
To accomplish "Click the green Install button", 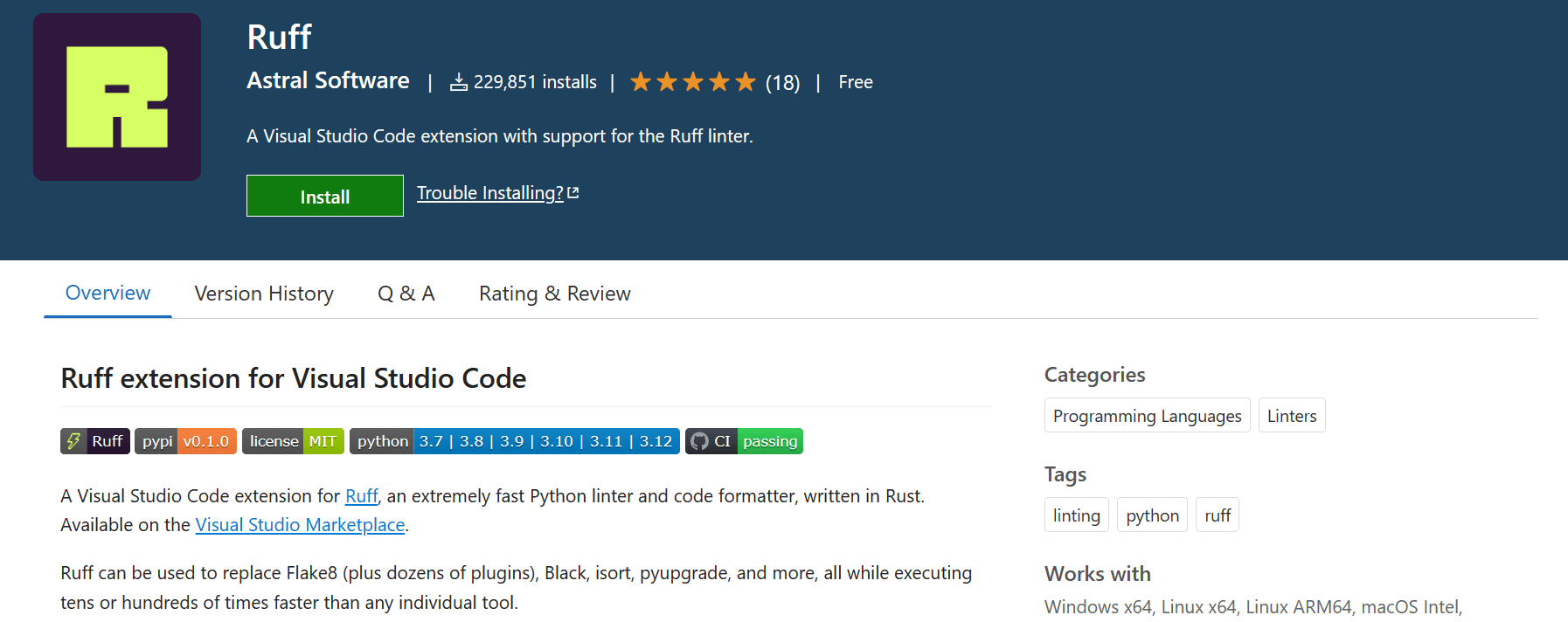I will (325, 196).
